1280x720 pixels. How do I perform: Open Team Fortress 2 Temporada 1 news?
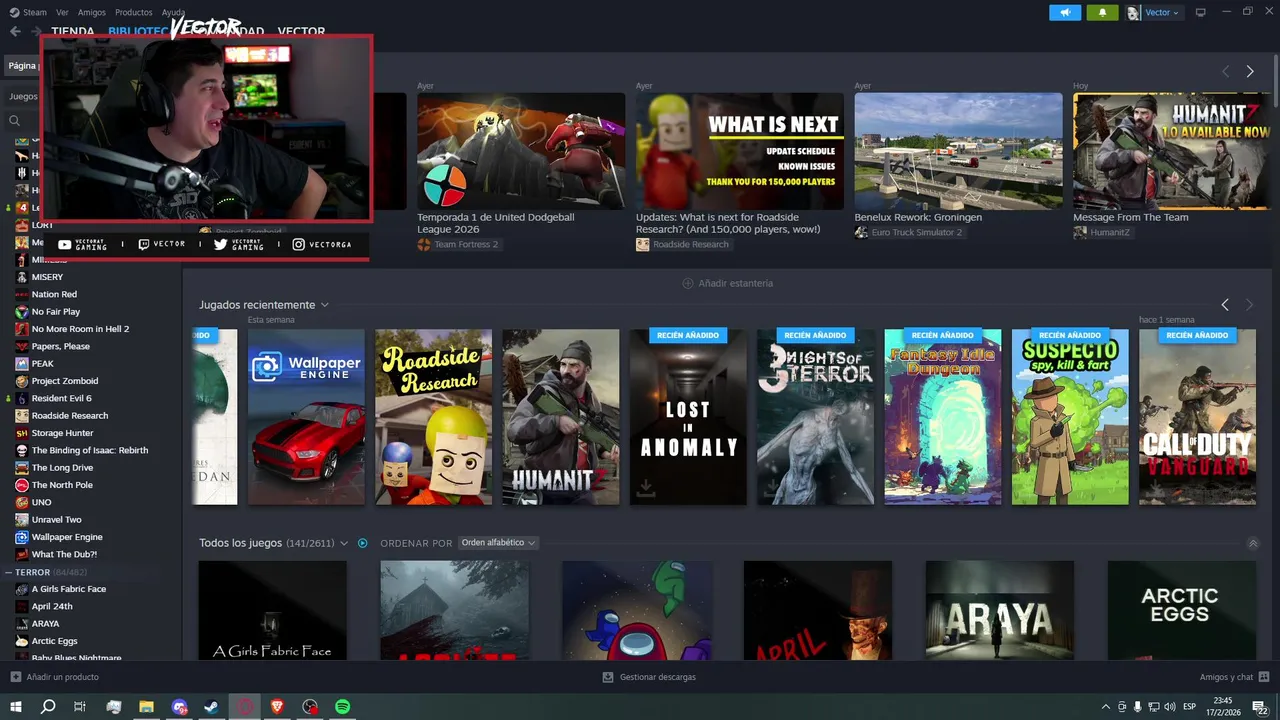[x=521, y=151]
